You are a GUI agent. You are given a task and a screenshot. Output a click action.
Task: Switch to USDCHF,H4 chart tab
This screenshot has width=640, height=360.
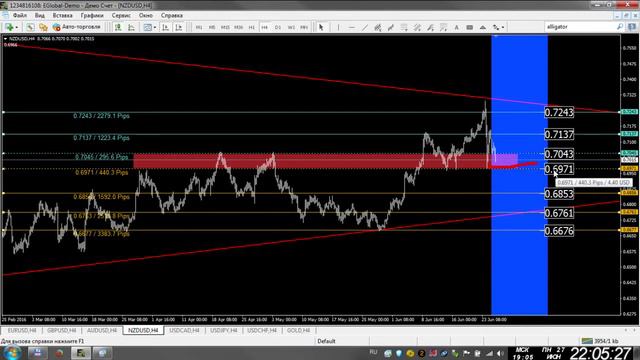(x=262, y=330)
